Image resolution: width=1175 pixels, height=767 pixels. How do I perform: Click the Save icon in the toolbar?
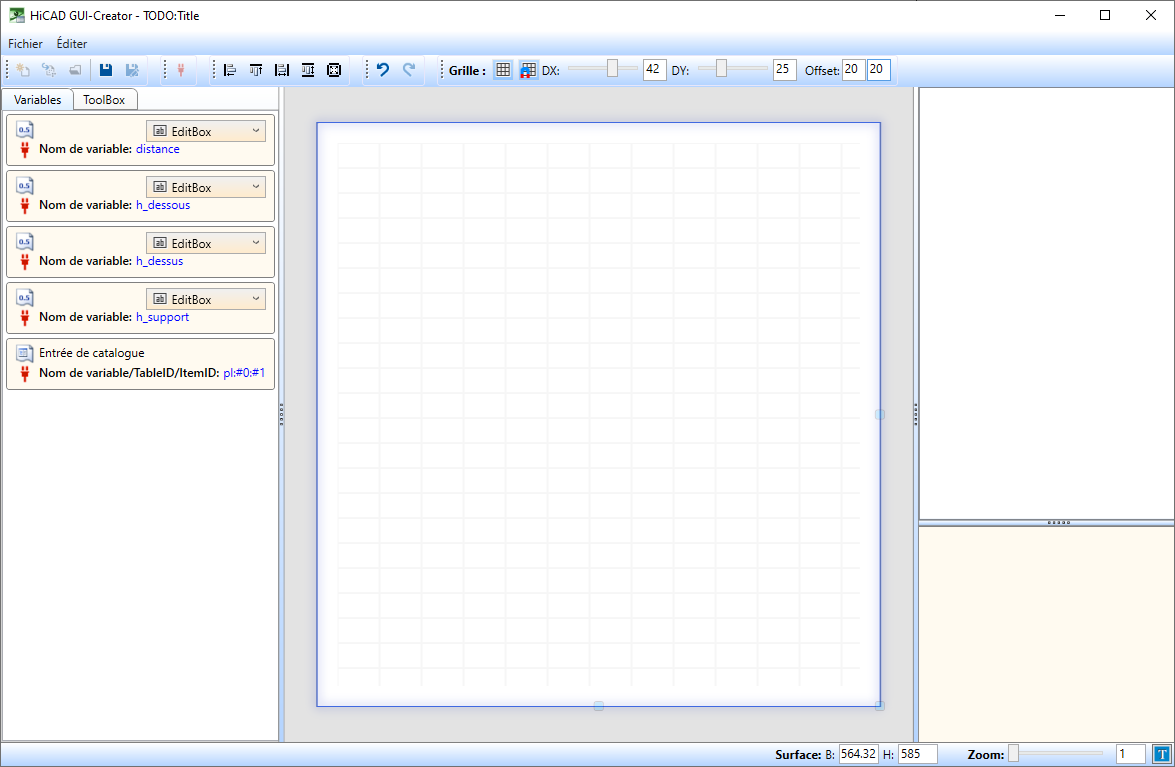click(x=105, y=70)
